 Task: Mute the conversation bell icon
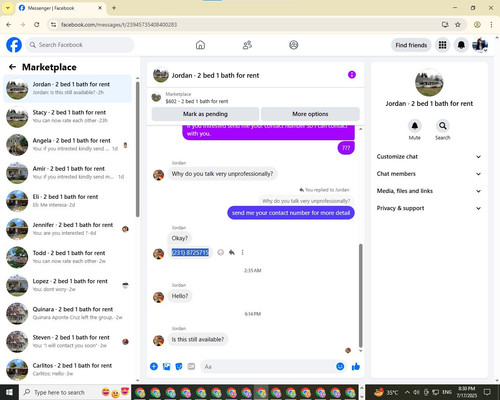415,126
